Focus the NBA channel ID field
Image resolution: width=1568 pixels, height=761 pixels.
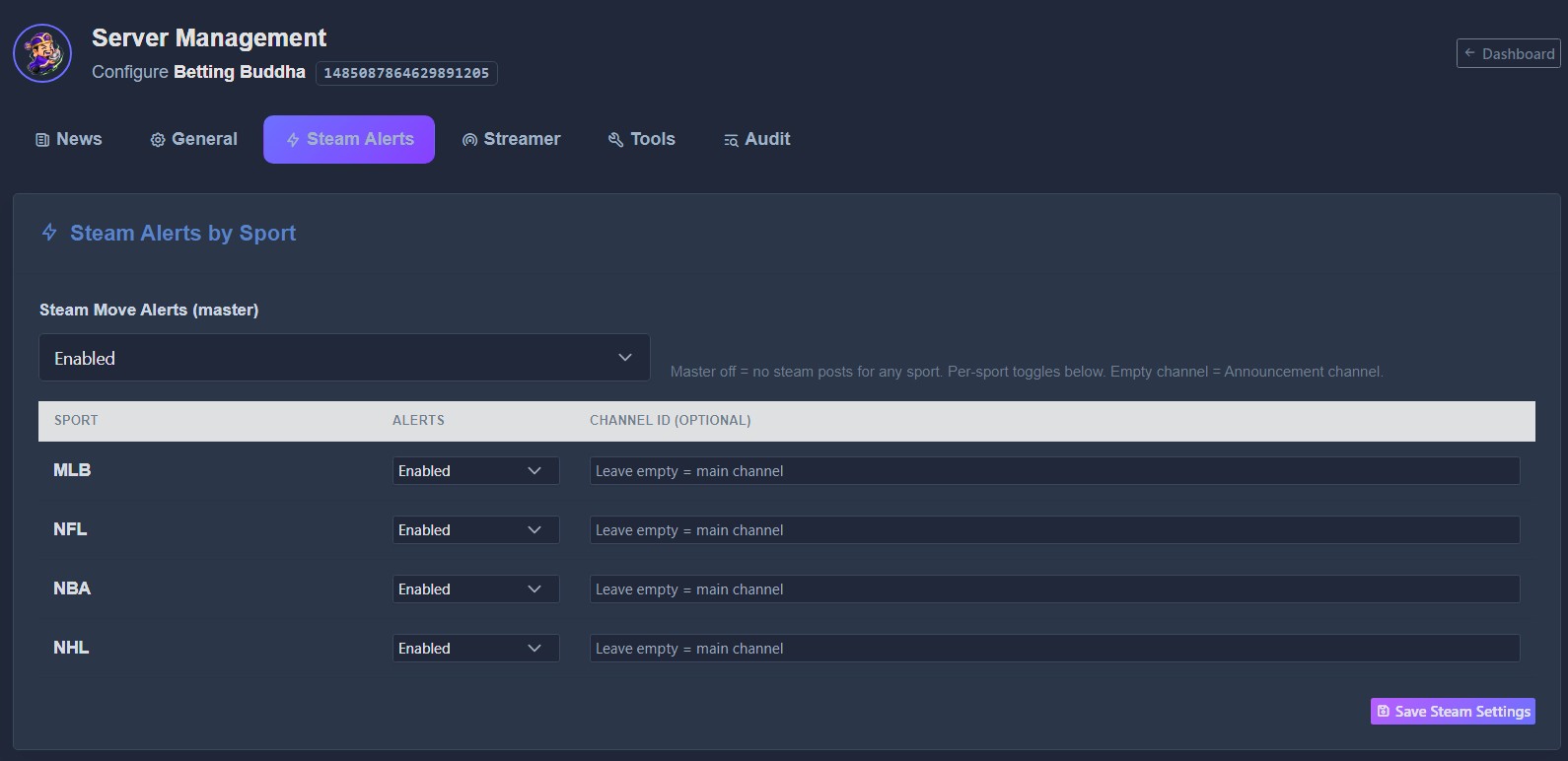[1054, 588]
